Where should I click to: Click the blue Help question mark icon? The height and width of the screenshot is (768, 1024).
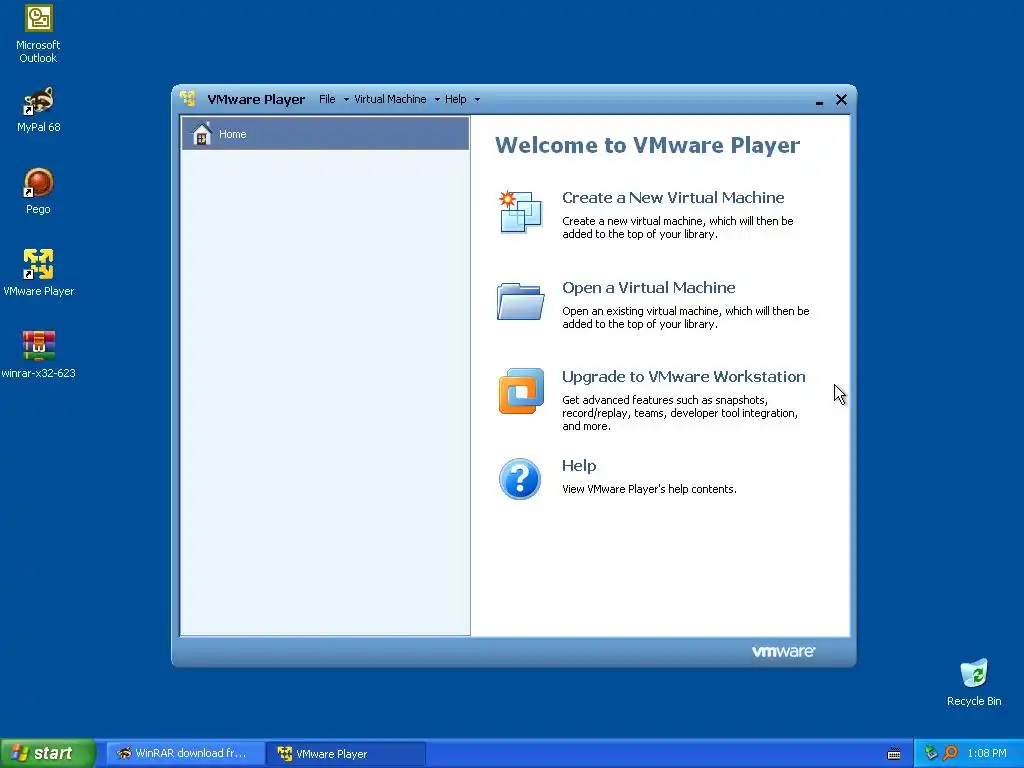click(520, 479)
